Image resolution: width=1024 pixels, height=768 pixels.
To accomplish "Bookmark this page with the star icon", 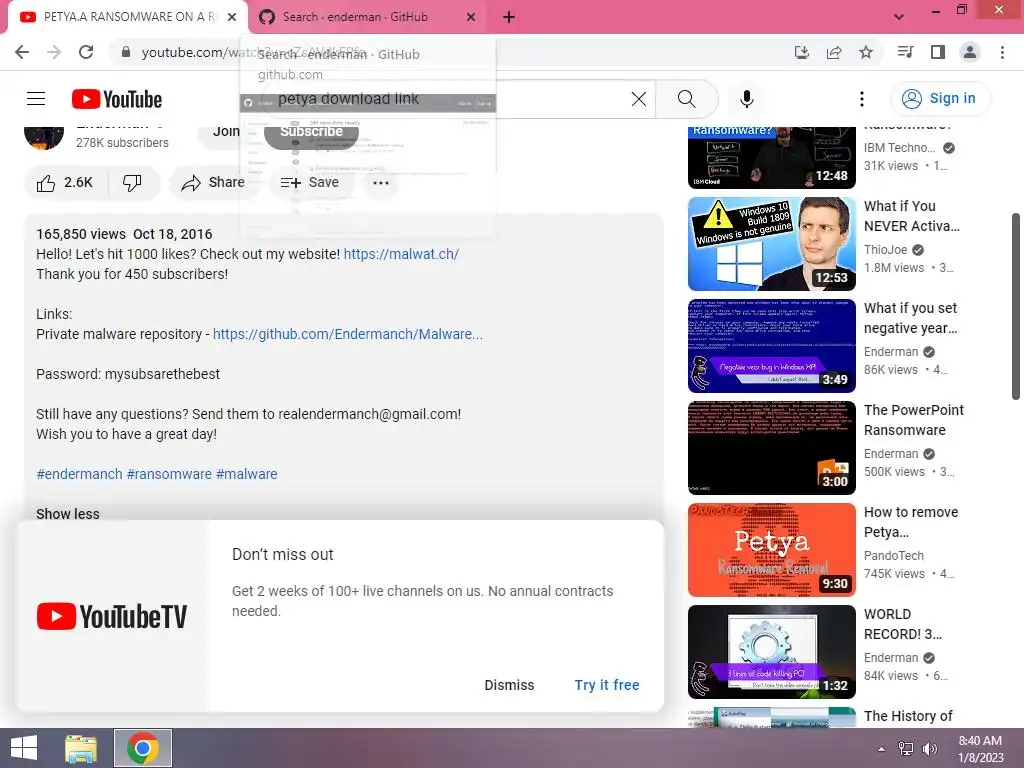I will click(x=866, y=52).
